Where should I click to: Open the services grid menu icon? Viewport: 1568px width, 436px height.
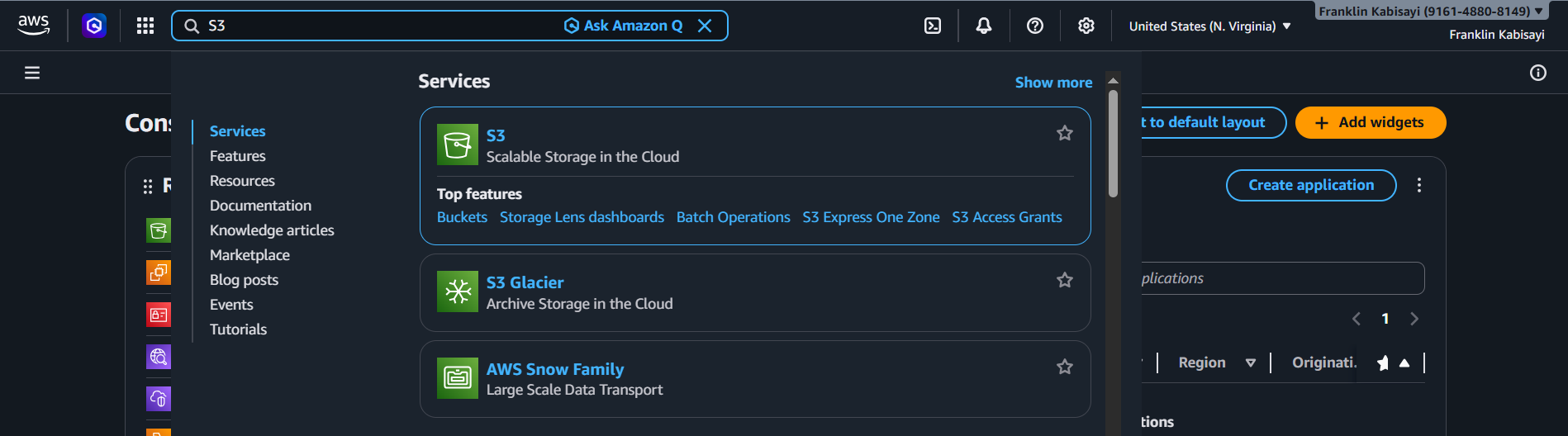click(x=145, y=26)
